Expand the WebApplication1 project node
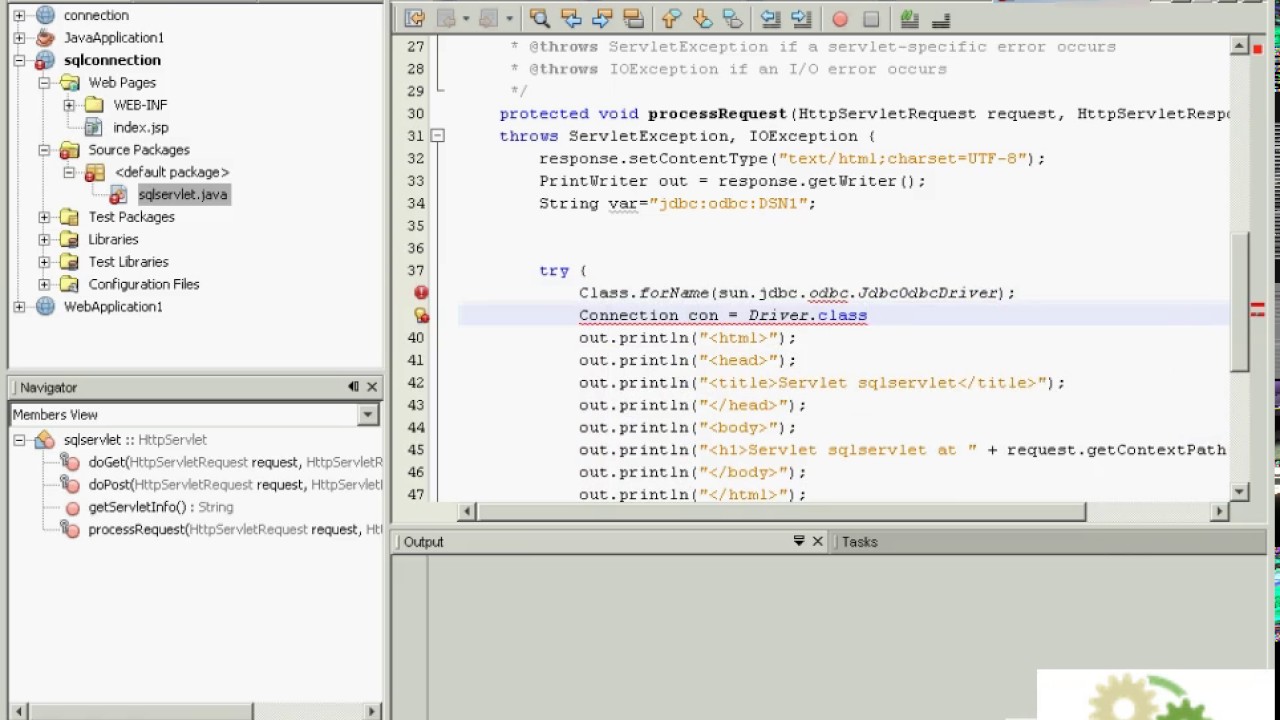This screenshot has width=1280, height=720. (19, 307)
